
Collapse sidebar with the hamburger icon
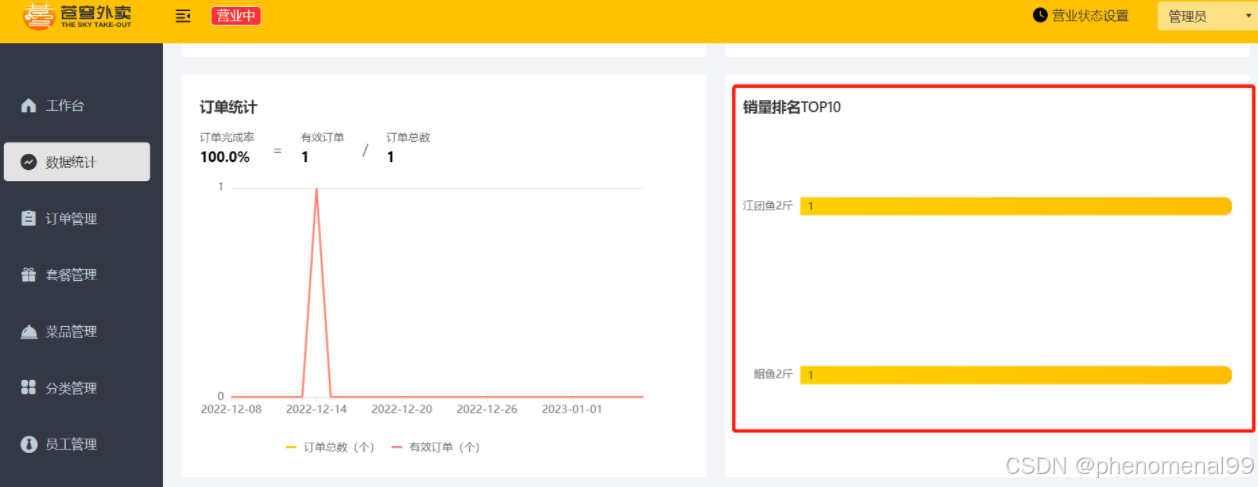(183, 16)
